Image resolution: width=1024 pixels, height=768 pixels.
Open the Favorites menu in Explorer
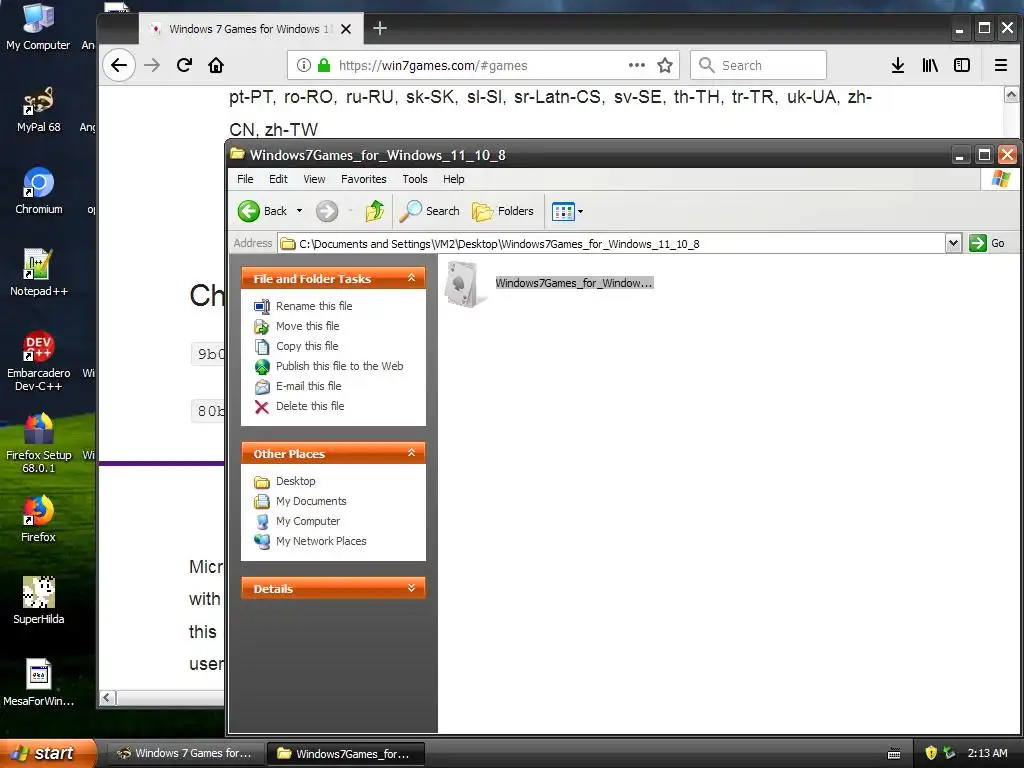pyautogui.click(x=364, y=179)
